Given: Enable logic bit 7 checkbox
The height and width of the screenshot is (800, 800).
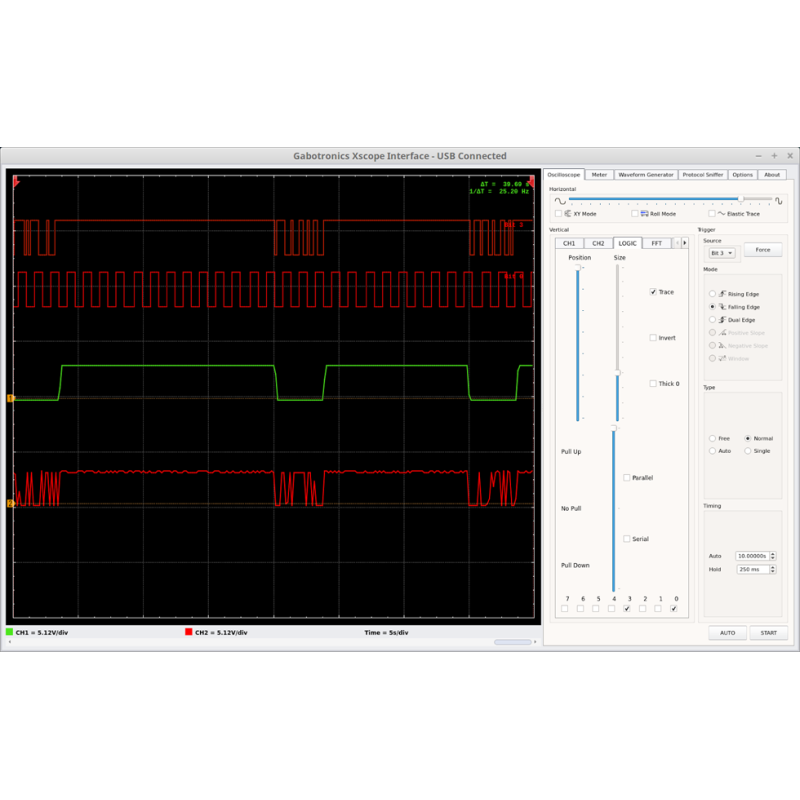Looking at the screenshot, I should 566,609.
